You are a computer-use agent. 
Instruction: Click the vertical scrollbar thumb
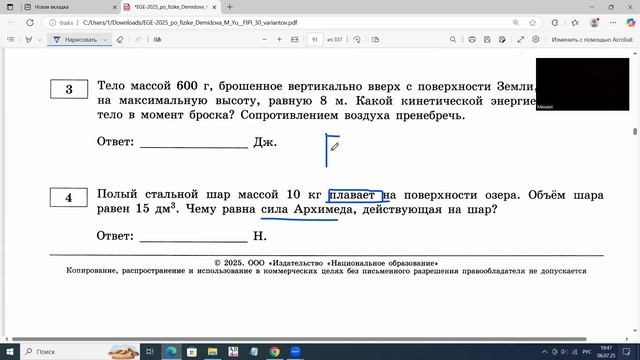[x=635, y=131]
